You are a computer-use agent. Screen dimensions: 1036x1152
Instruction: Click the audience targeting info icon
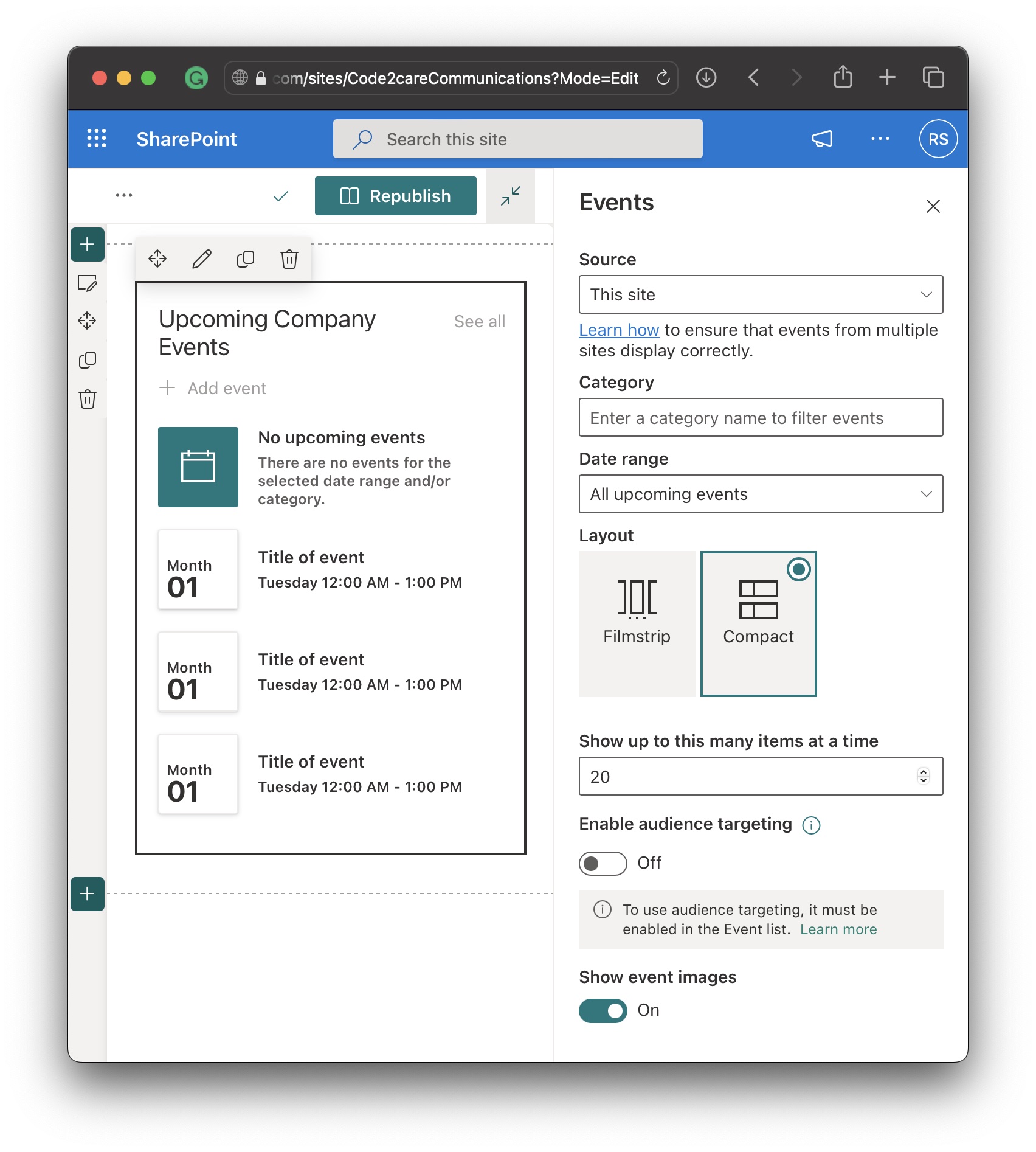[811, 825]
